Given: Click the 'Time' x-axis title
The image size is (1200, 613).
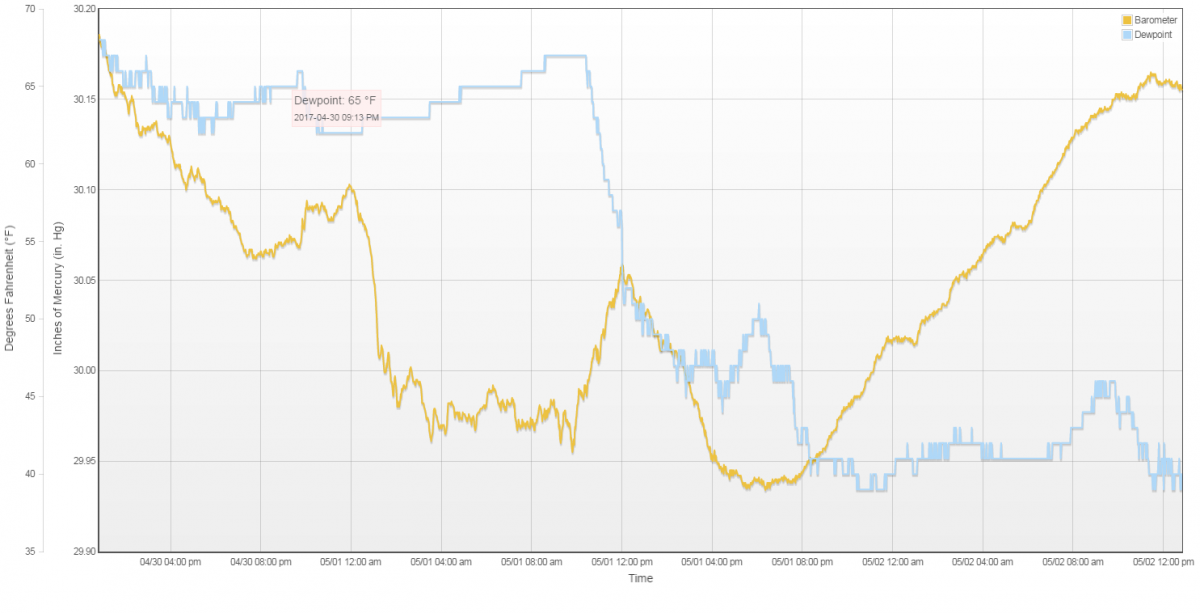Looking at the screenshot, I should [x=640, y=578].
